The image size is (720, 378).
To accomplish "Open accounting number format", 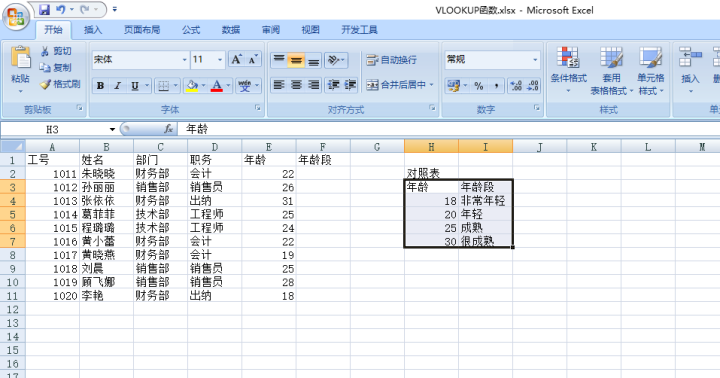I will coord(453,86).
